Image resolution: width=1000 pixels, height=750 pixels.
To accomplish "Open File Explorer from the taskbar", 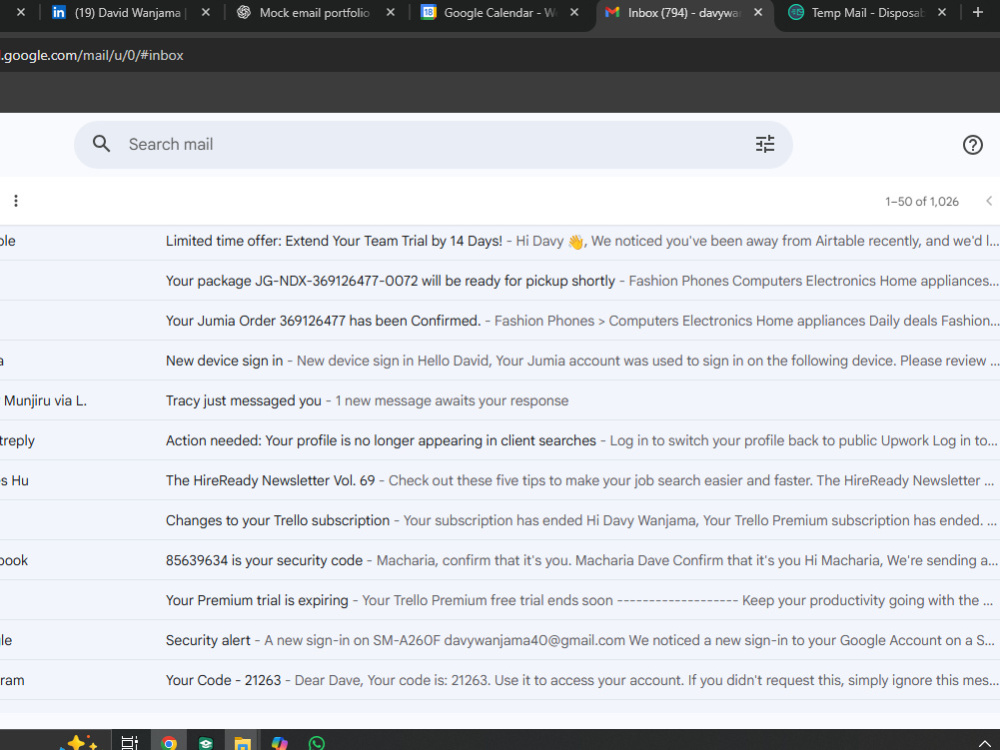I will click(x=242, y=744).
